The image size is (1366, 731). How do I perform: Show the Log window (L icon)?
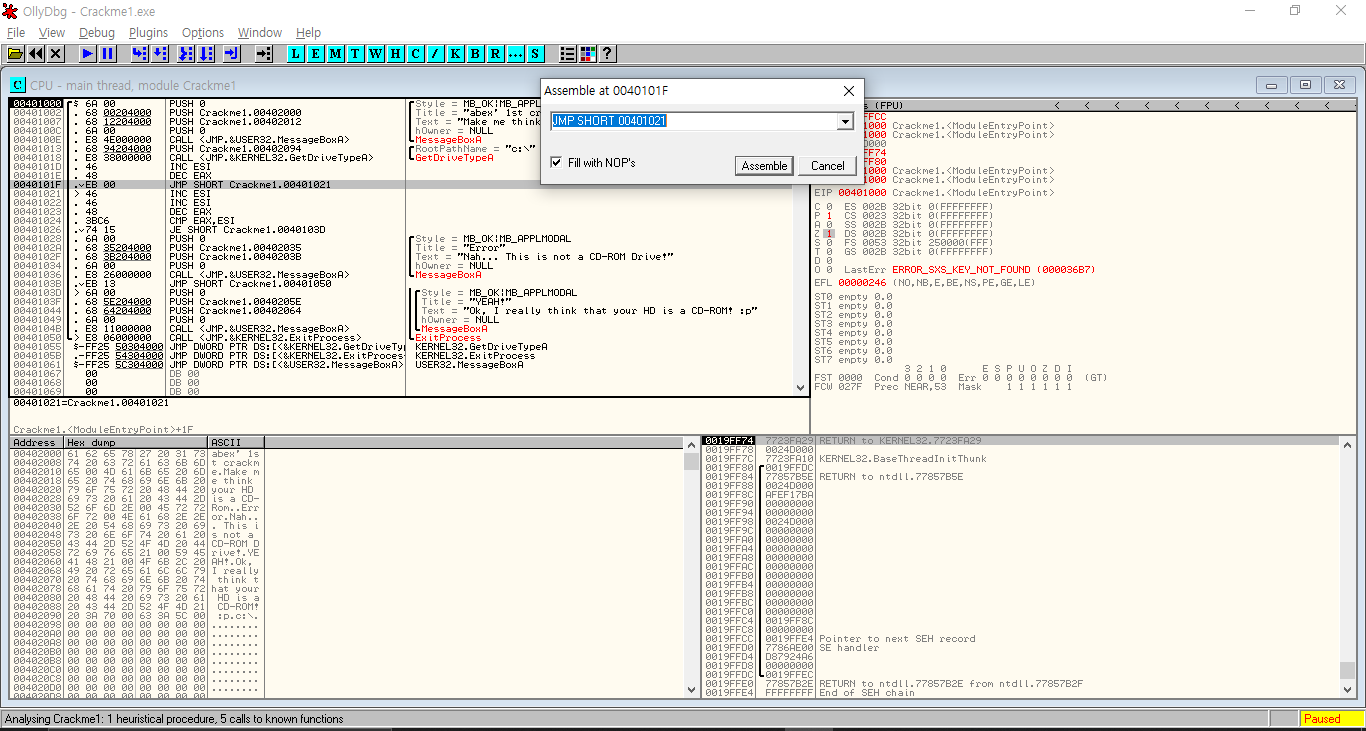296,53
